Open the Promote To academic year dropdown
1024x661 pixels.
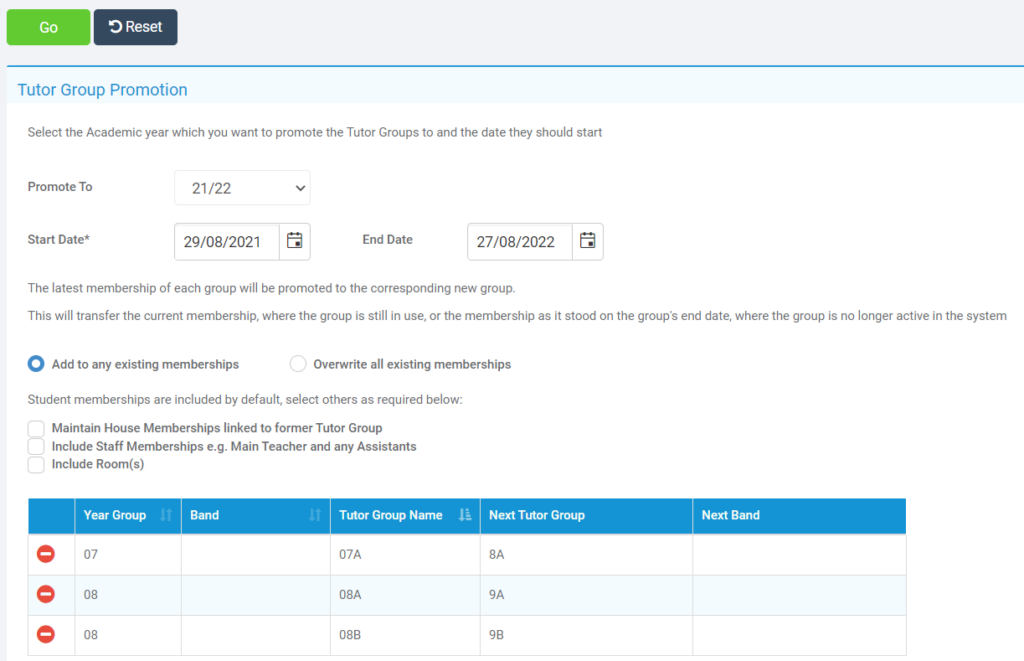[242, 188]
